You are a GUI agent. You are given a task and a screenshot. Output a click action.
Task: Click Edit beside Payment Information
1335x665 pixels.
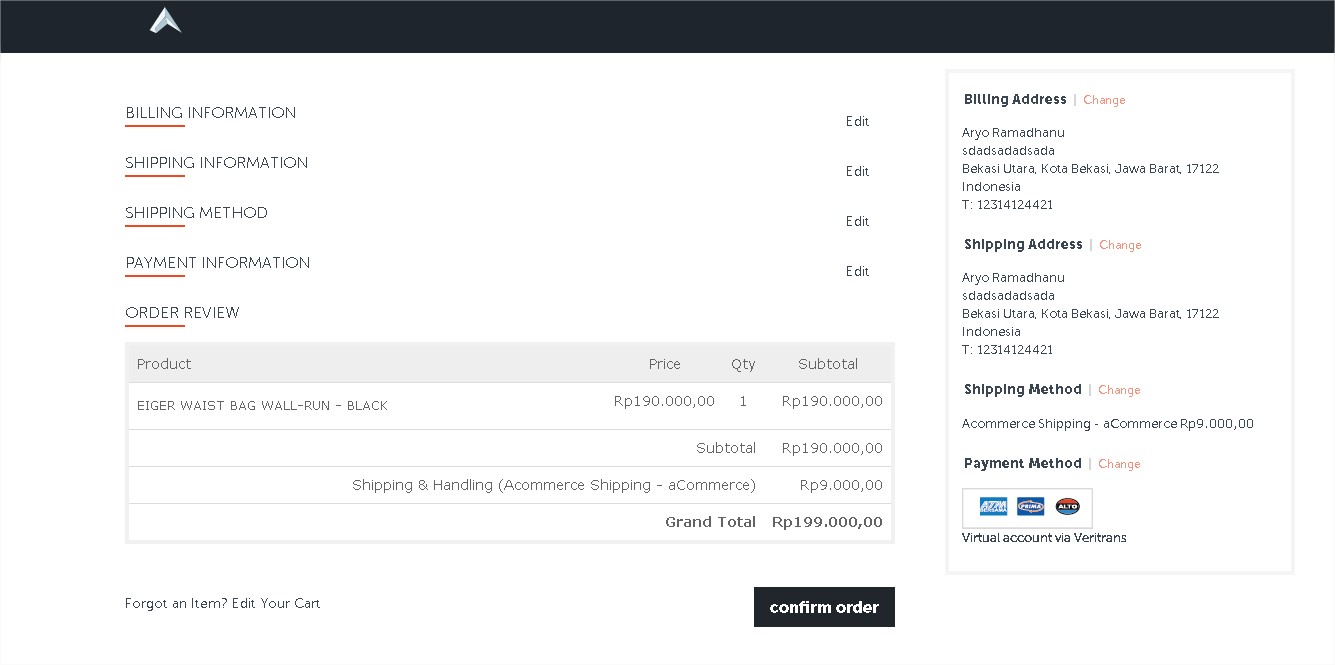[x=857, y=272]
